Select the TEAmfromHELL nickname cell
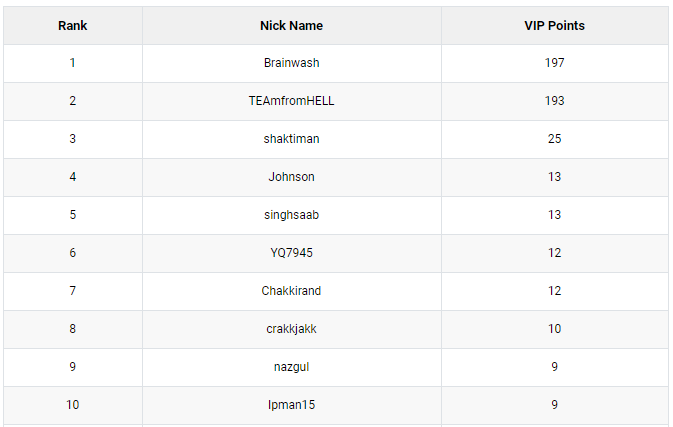Viewport: 673px width, 427px height. 291,101
